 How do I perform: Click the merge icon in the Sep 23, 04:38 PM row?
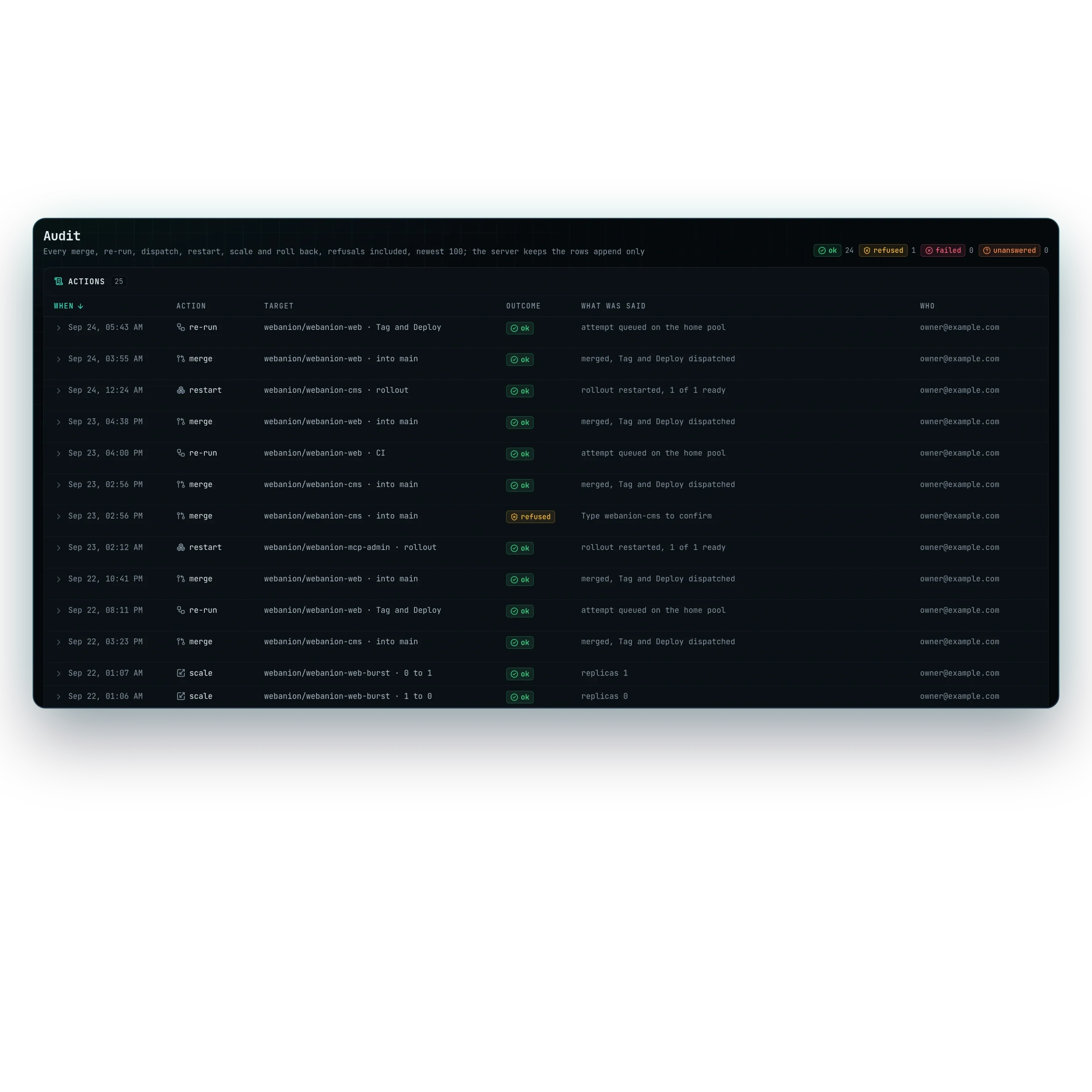[x=181, y=422]
